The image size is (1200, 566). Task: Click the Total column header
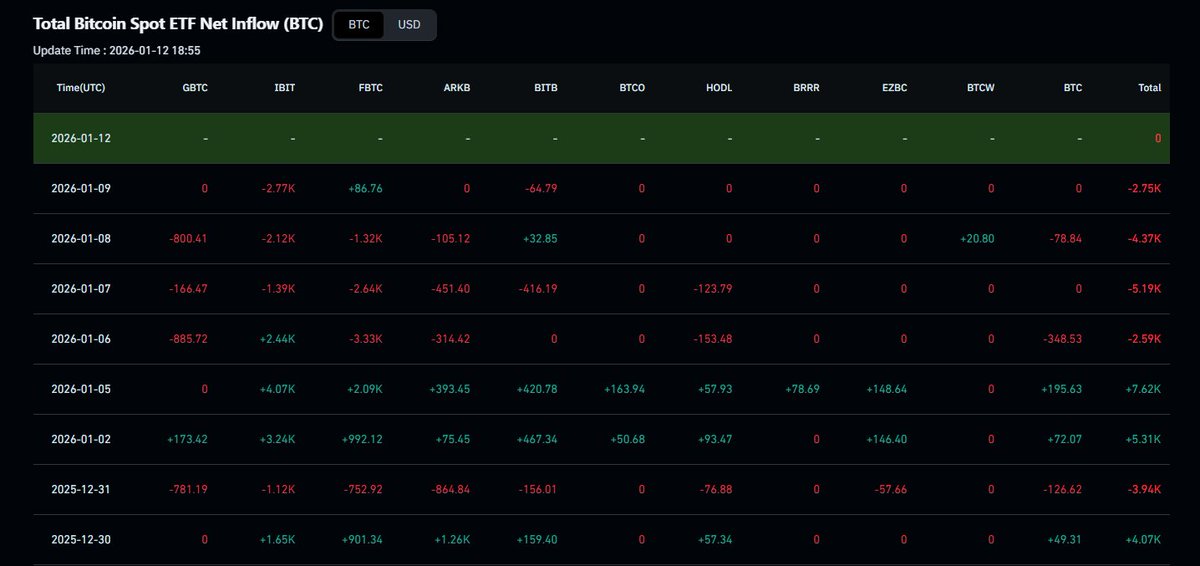tap(1150, 88)
